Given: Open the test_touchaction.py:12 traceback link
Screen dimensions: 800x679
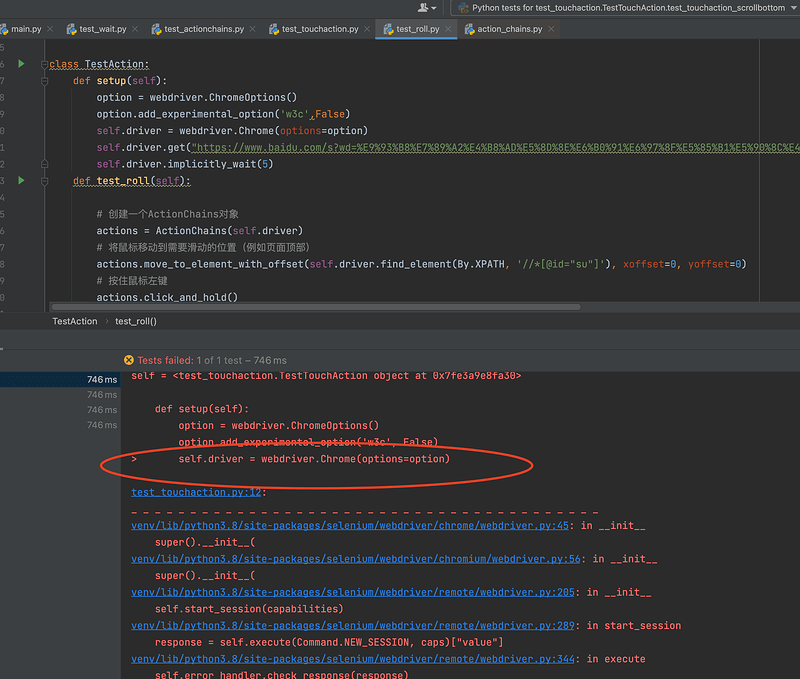Looking at the screenshot, I should [x=196, y=492].
